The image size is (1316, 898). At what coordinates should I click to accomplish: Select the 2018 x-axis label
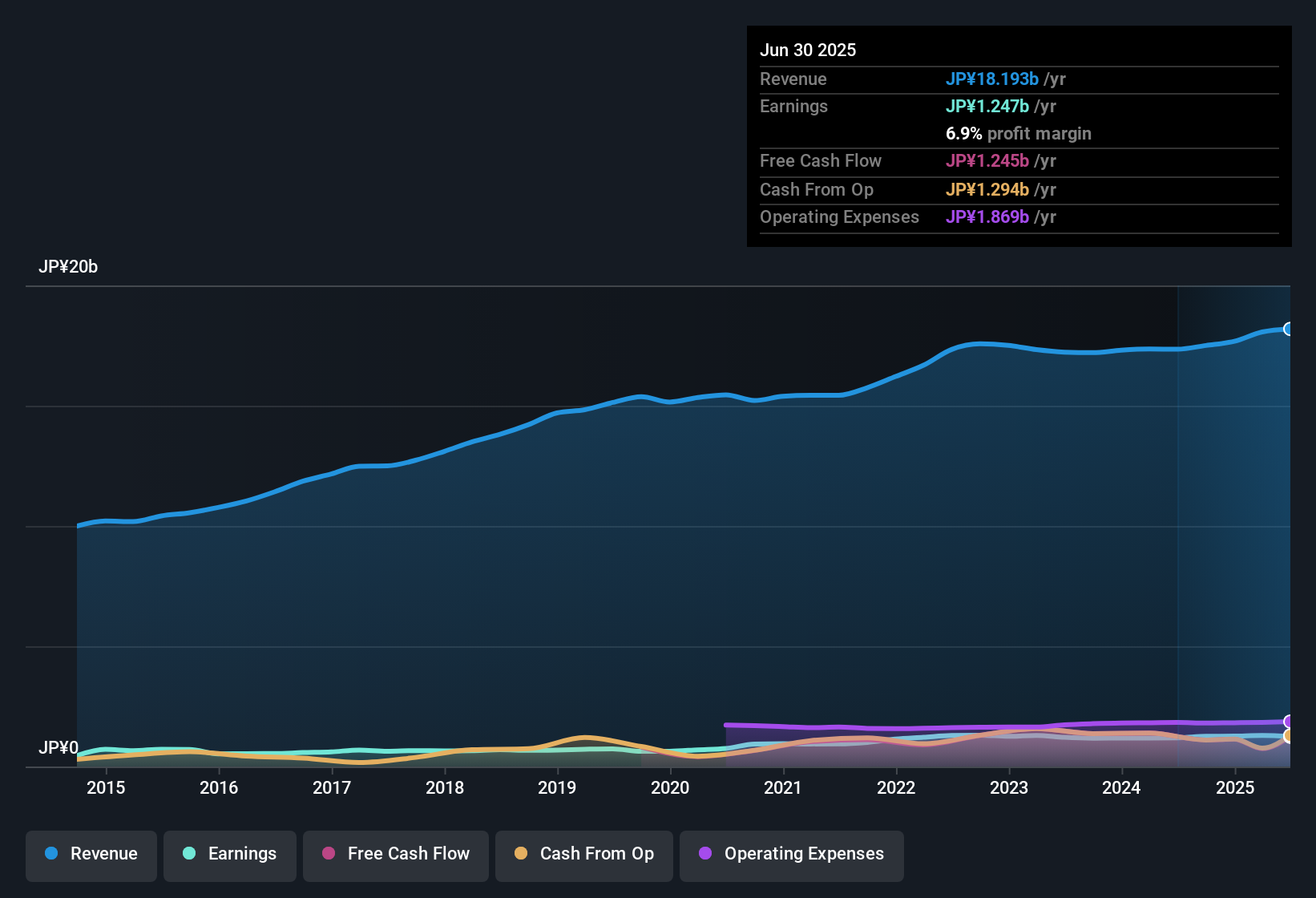(x=445, y=787)
